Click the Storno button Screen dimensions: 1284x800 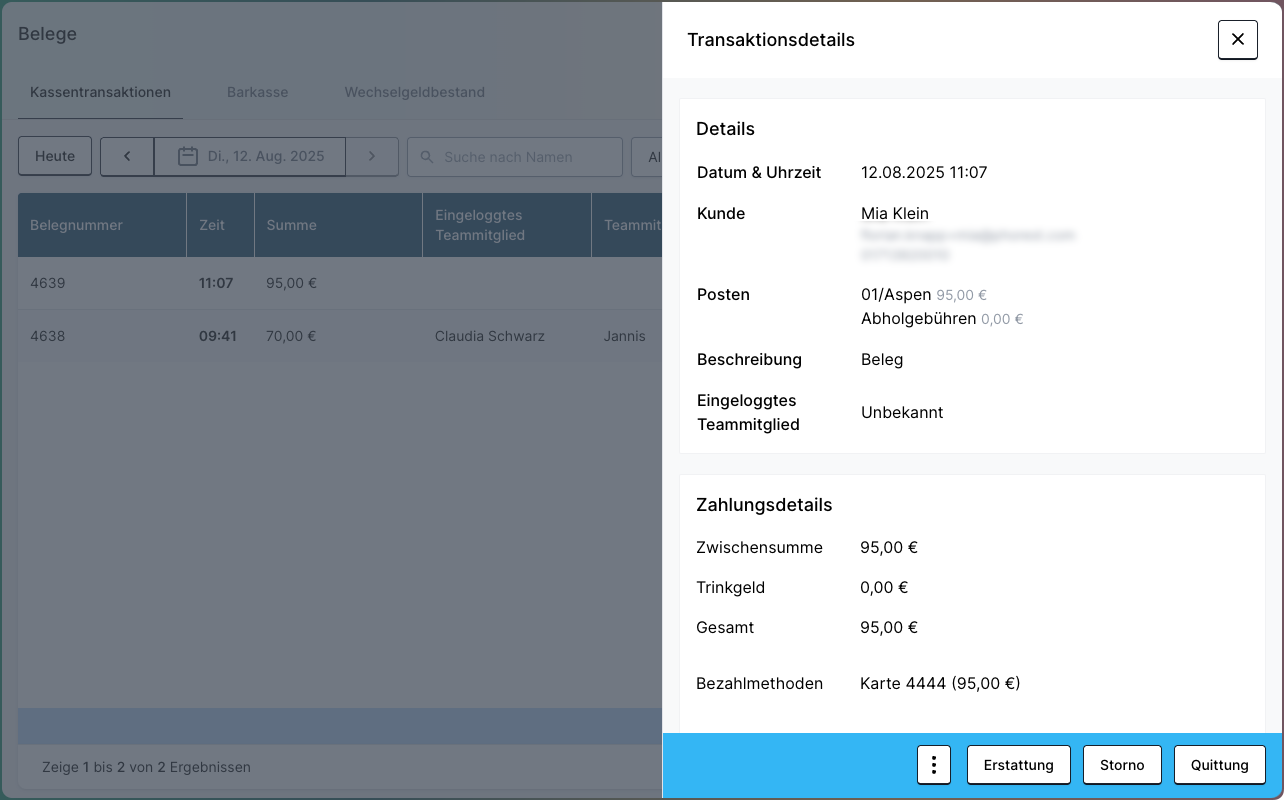click(x=1122, y=765)
